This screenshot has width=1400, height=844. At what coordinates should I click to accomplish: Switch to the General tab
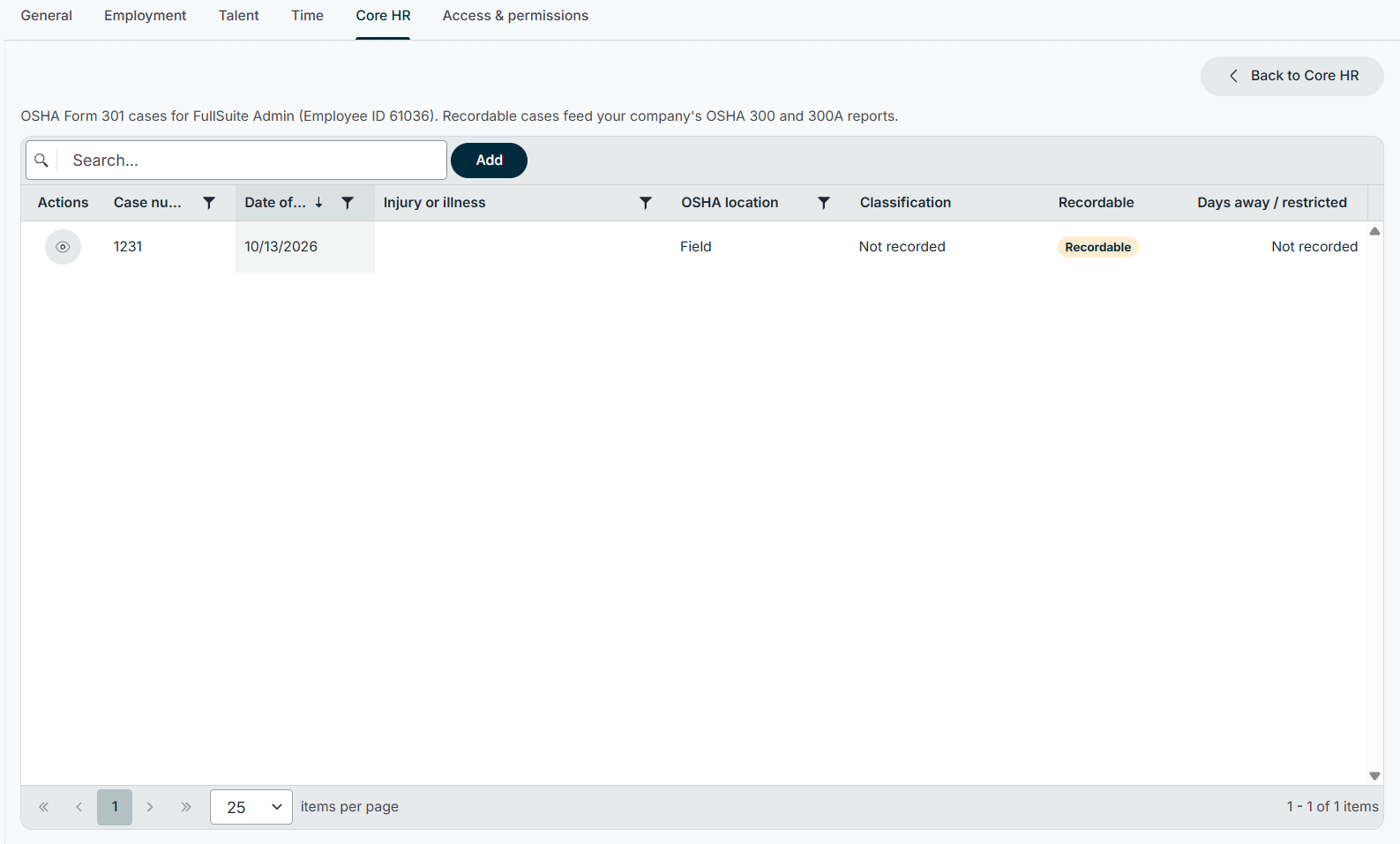[47, 16]
